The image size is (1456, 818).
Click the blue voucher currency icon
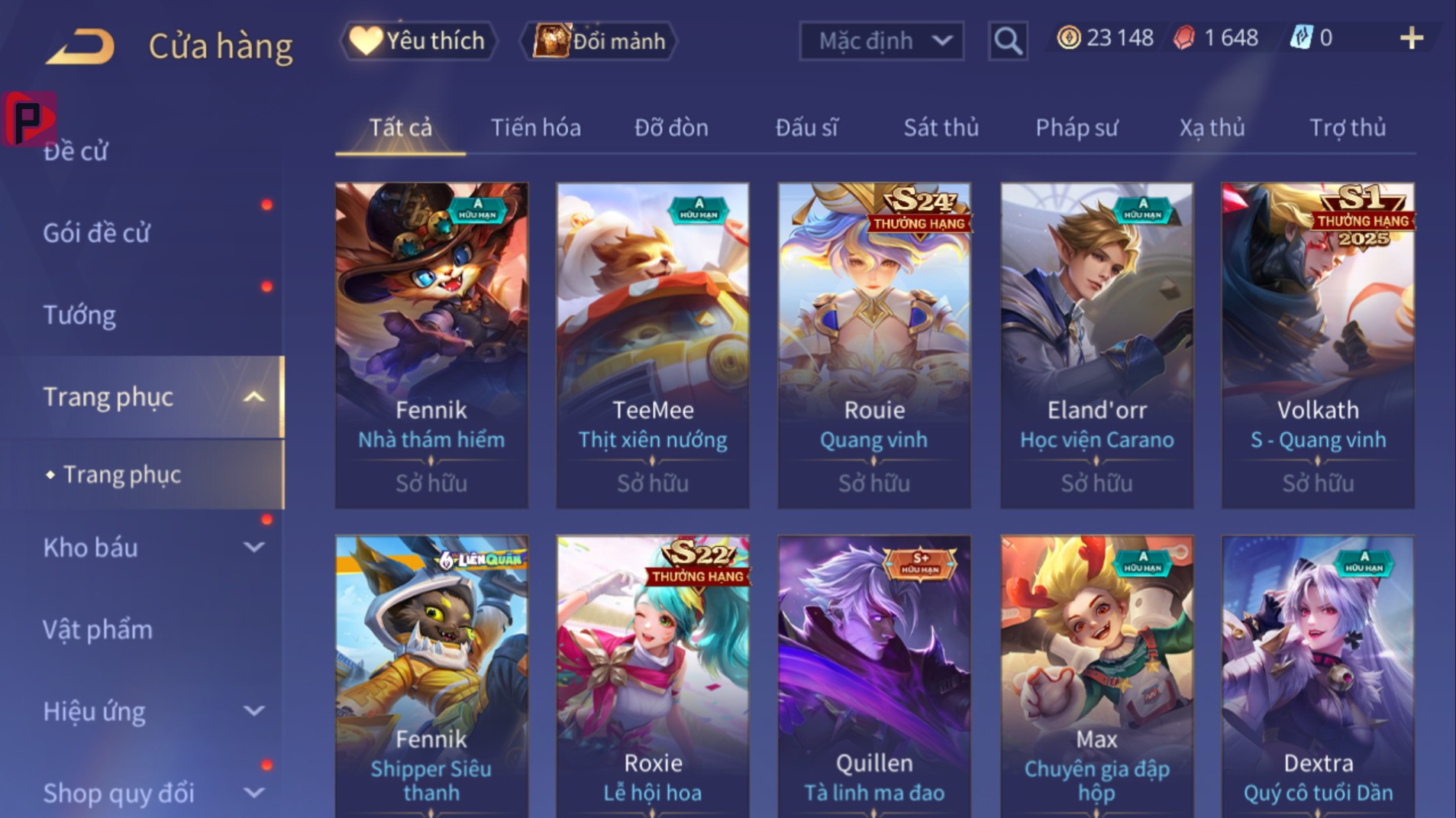[x=1301, y=37]
